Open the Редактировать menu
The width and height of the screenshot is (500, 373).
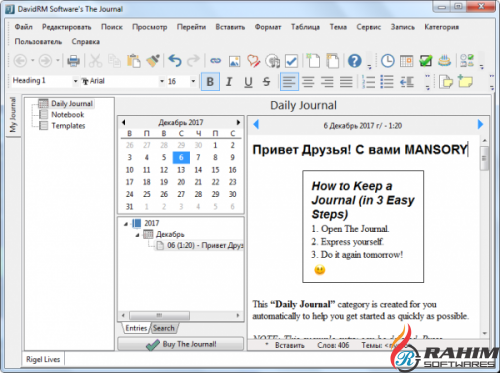(x=66, y=27)
